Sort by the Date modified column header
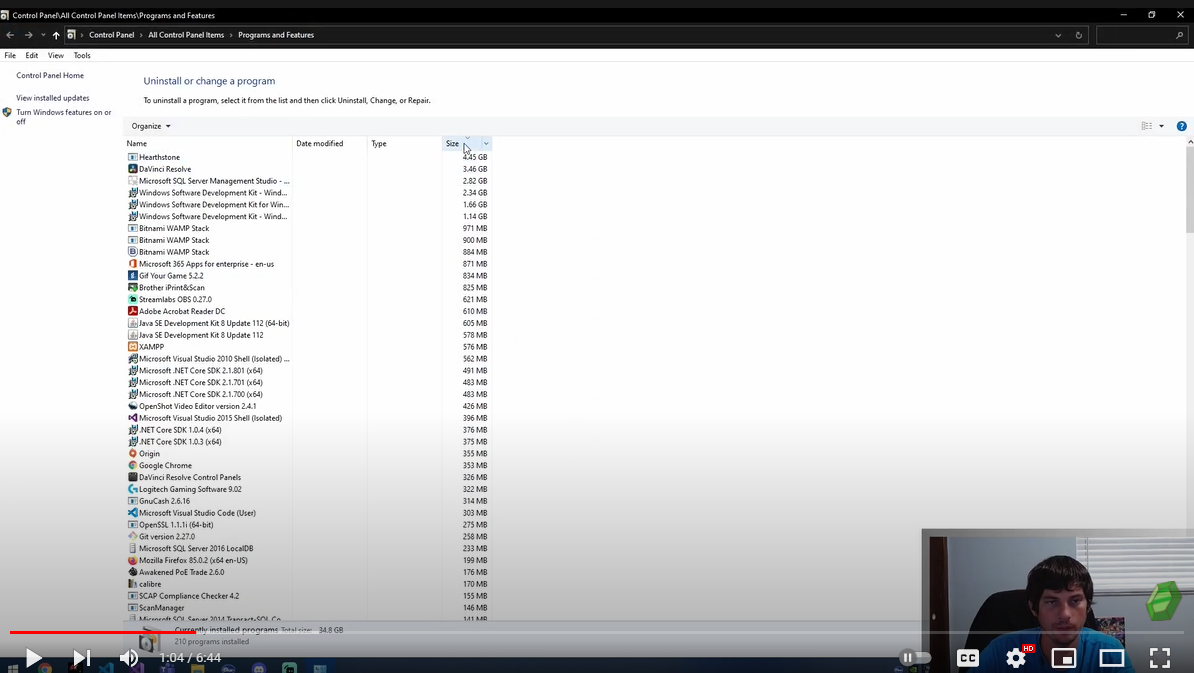The width and height of the screenshot is (1194, 673). (x=330, y=144)
